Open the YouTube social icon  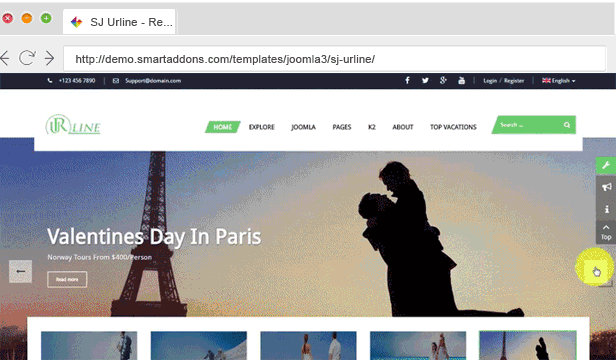[462, 81]
